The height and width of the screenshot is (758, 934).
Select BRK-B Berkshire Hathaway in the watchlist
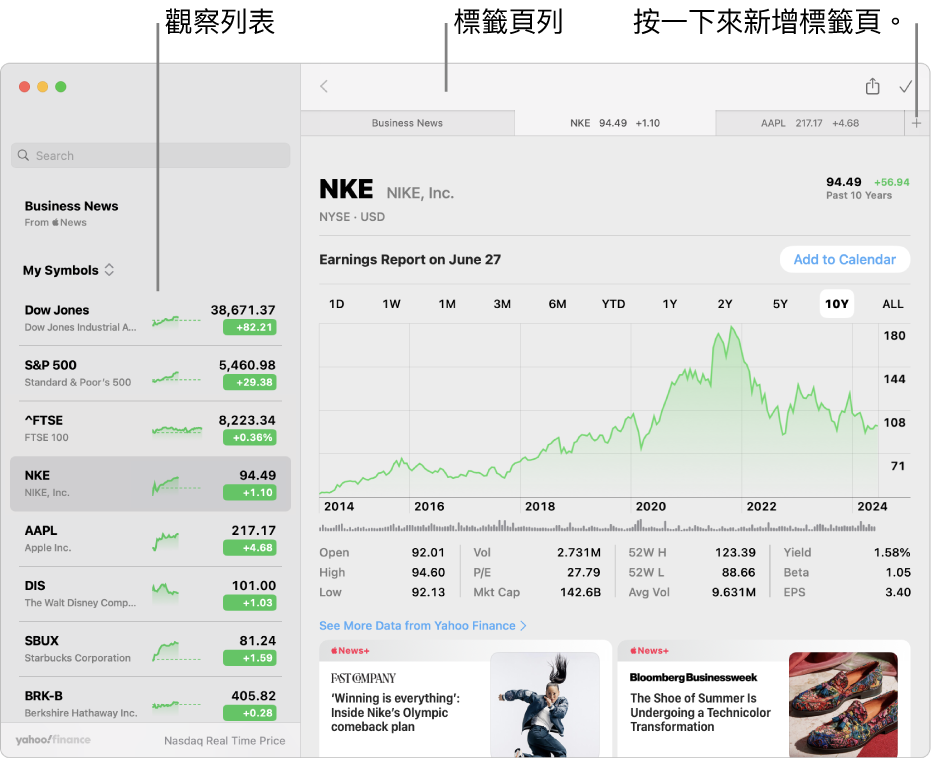pos(150,701)
